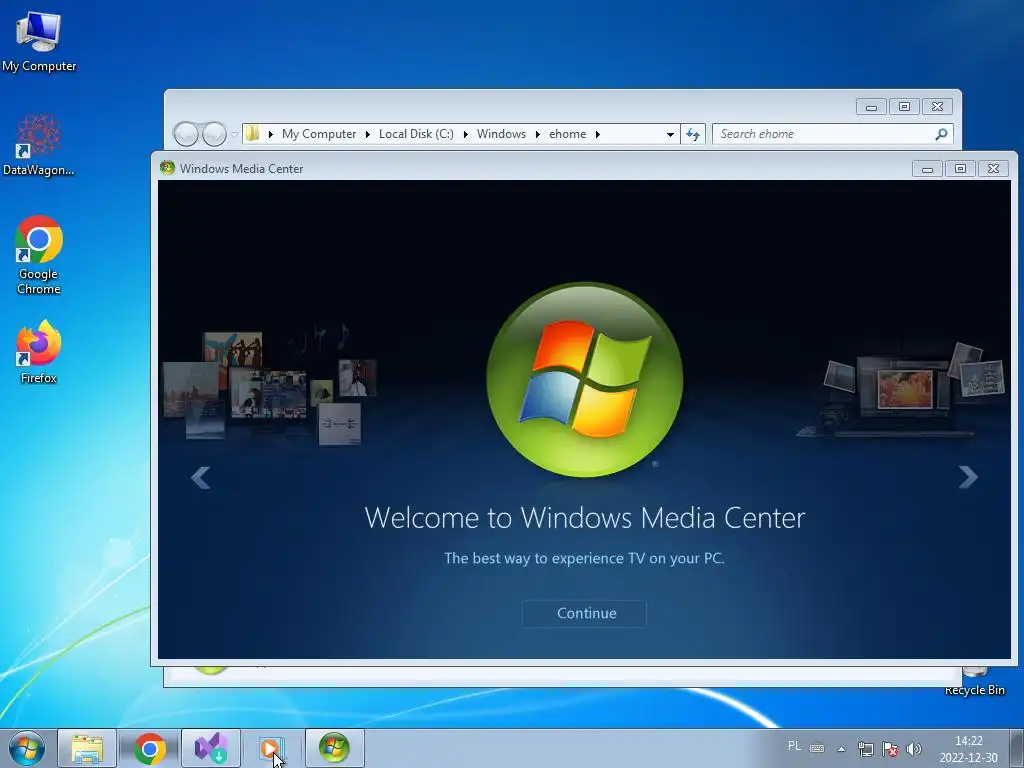Image resolution: width=1024 pixels, height=768 pixels.
Task: Launch Chrome from the taskbar
Action: 150,748
